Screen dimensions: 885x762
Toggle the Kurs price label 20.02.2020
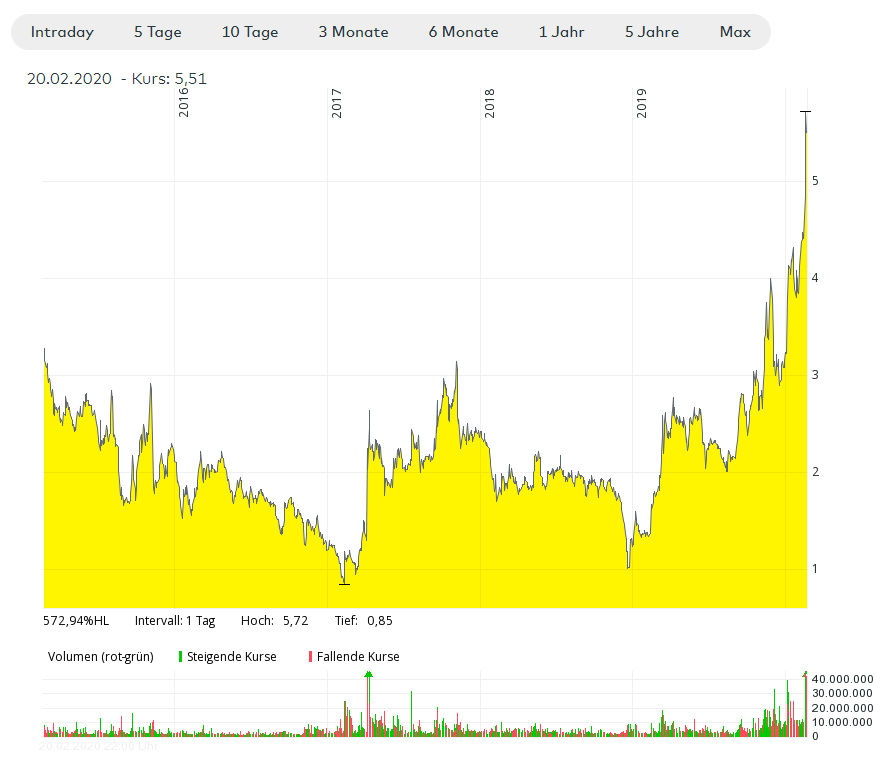click(x=118, y=78)
